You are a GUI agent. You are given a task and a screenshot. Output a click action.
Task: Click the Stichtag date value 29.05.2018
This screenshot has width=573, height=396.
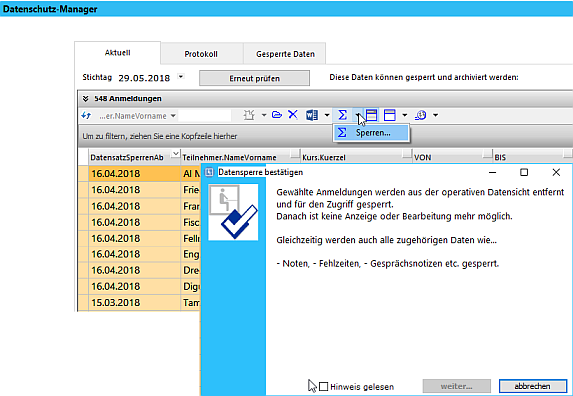144,78
